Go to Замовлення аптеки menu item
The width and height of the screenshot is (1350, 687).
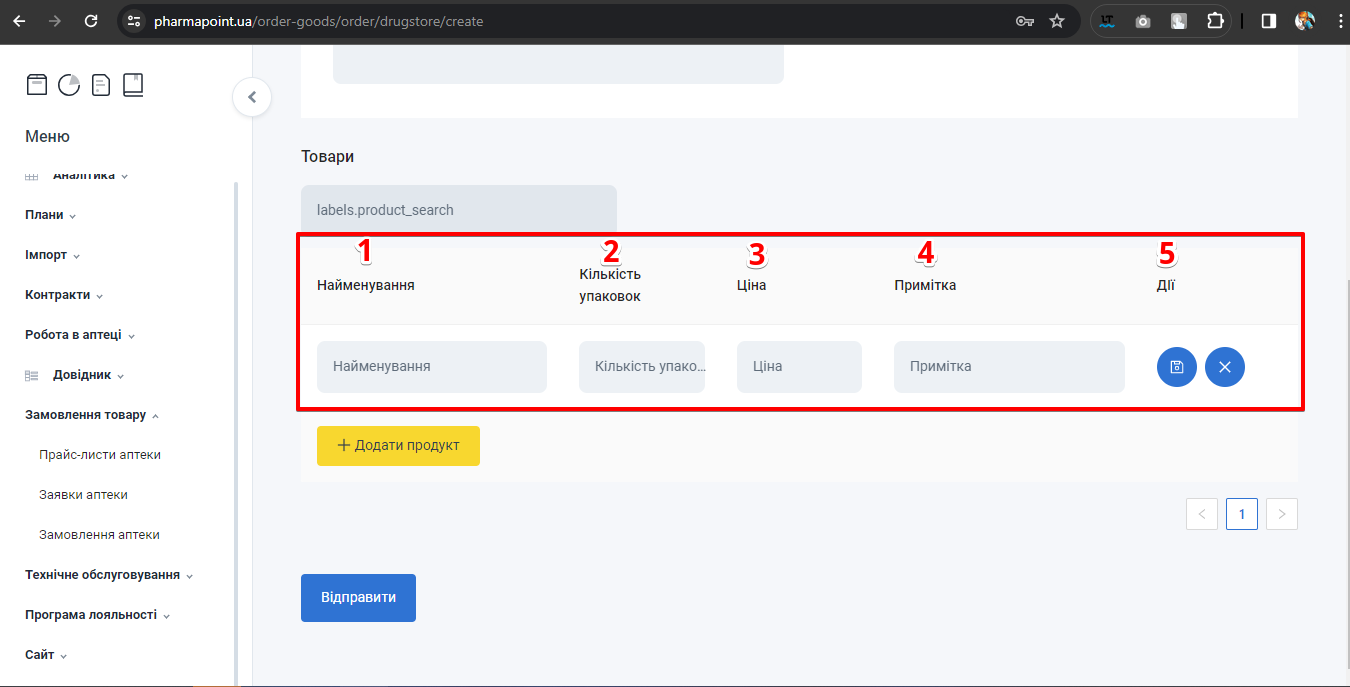pos(99,535)
